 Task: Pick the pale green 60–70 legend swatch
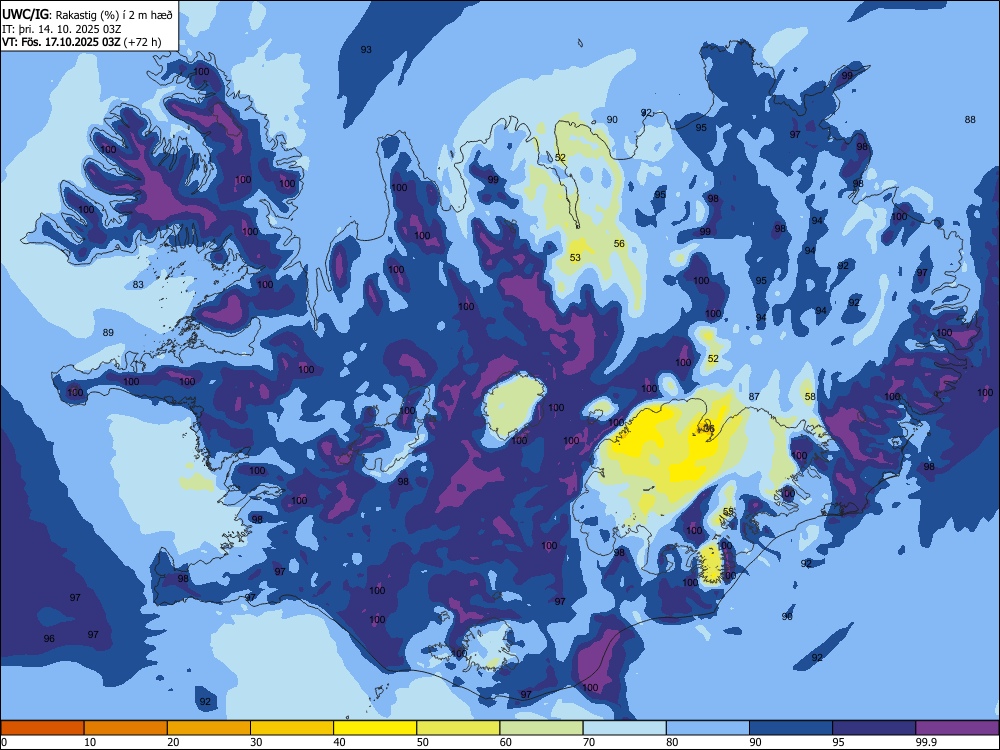(x=541, y=728)
